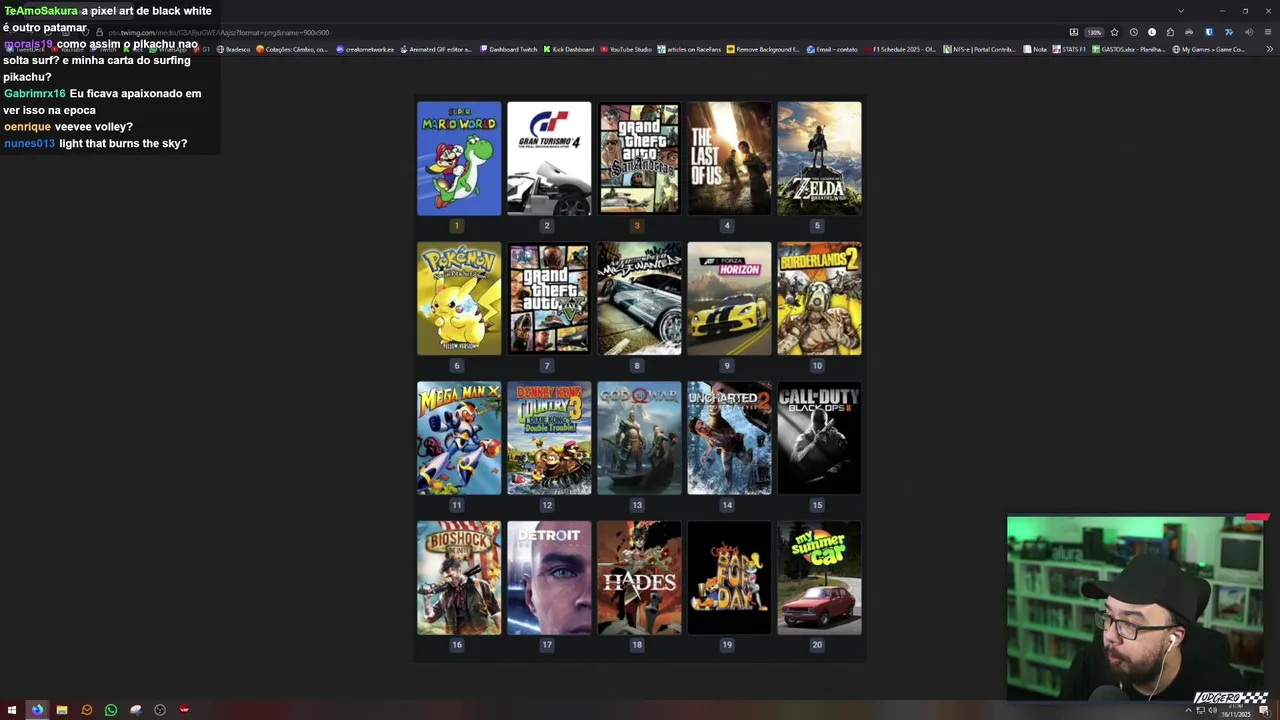This screenshot has height=720, width=1280.
Task: Click the Forza Horizon cover
Action: 729,298
